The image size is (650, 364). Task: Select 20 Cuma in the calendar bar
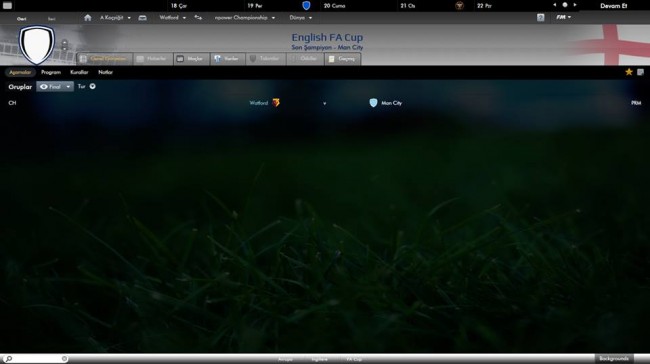335,6
